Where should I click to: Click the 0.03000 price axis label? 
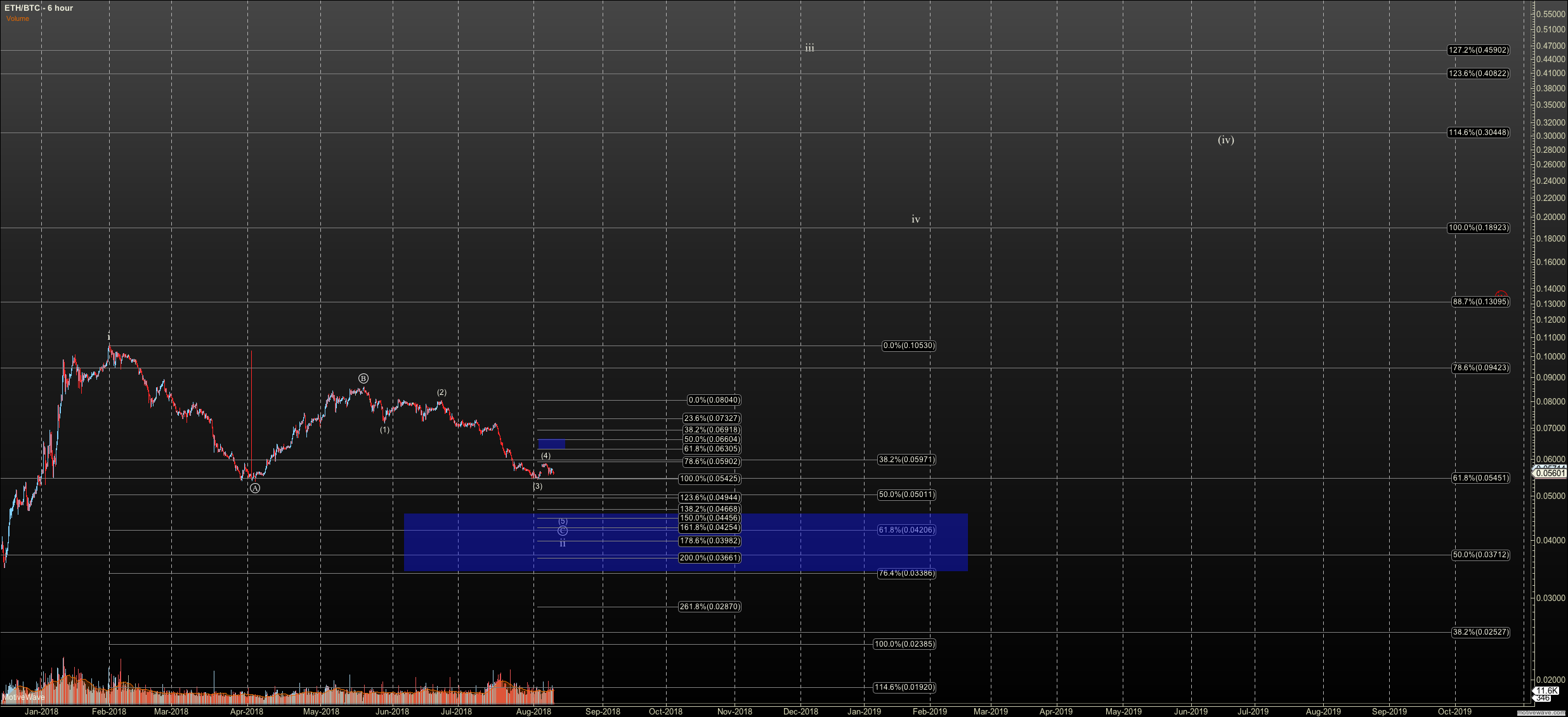tap(1550, 598)
